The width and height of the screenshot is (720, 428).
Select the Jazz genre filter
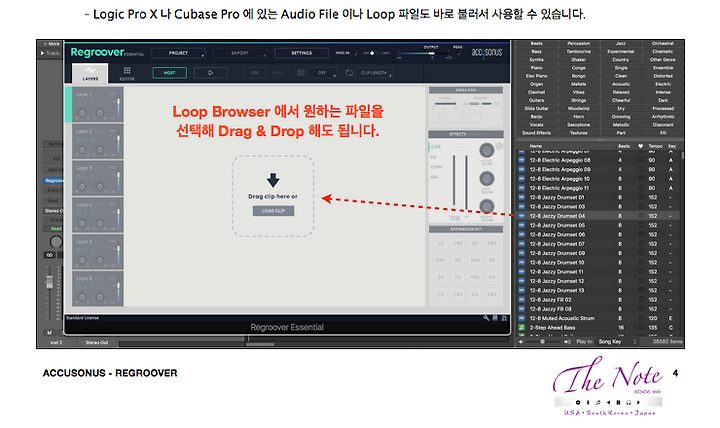point(621,44)
